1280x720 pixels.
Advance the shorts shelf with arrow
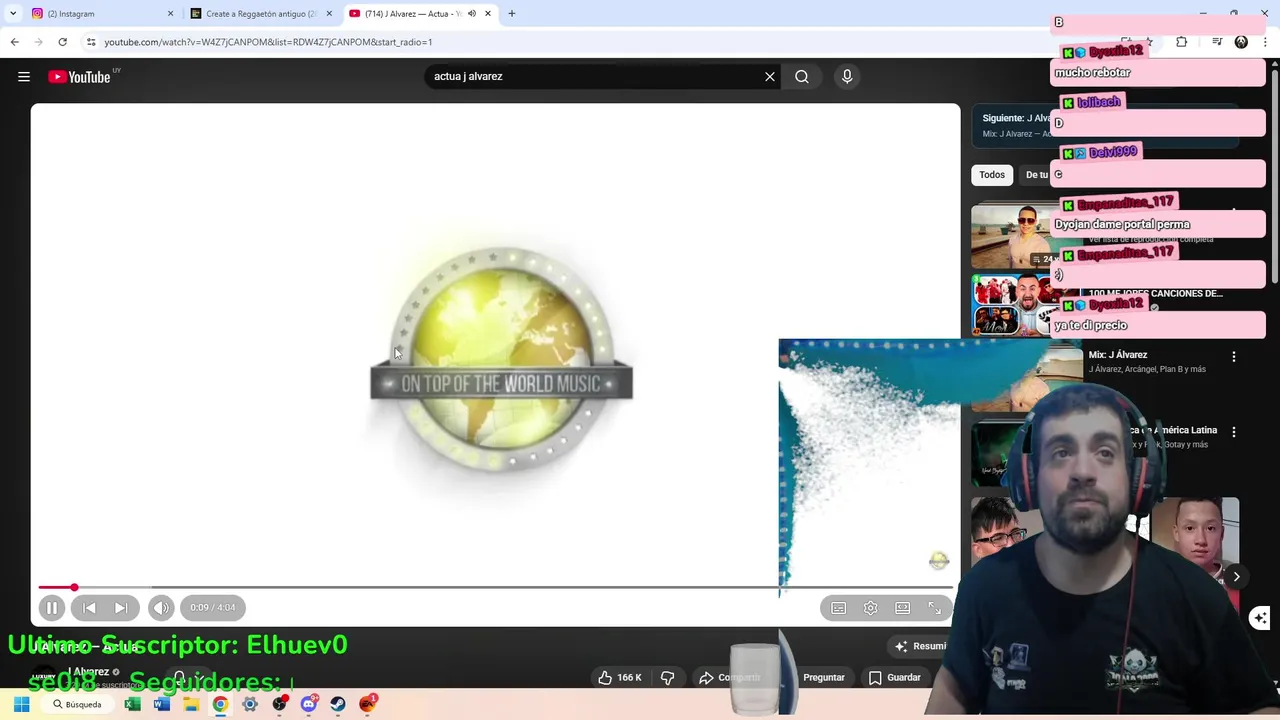click(x=1236, y=577)
